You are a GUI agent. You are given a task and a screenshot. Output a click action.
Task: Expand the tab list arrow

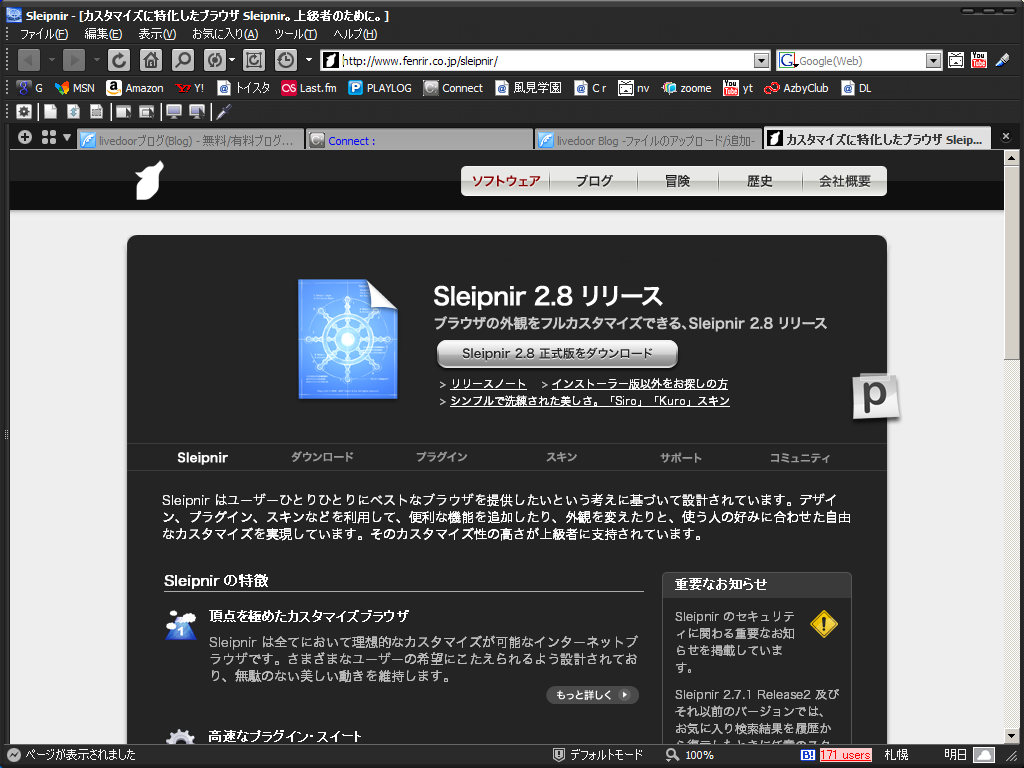[x=67, y=137]
